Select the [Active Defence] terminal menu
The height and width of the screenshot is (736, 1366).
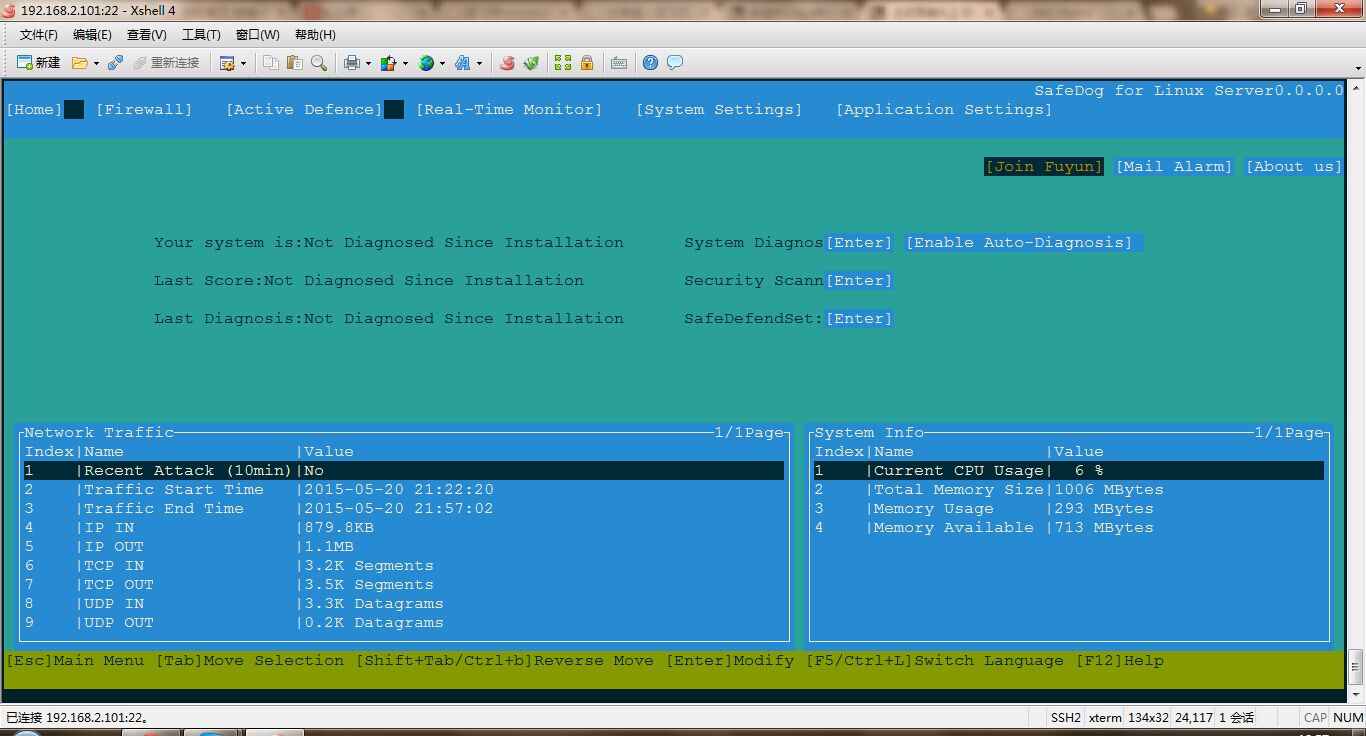pyautogui.click(x=304, y=110)
